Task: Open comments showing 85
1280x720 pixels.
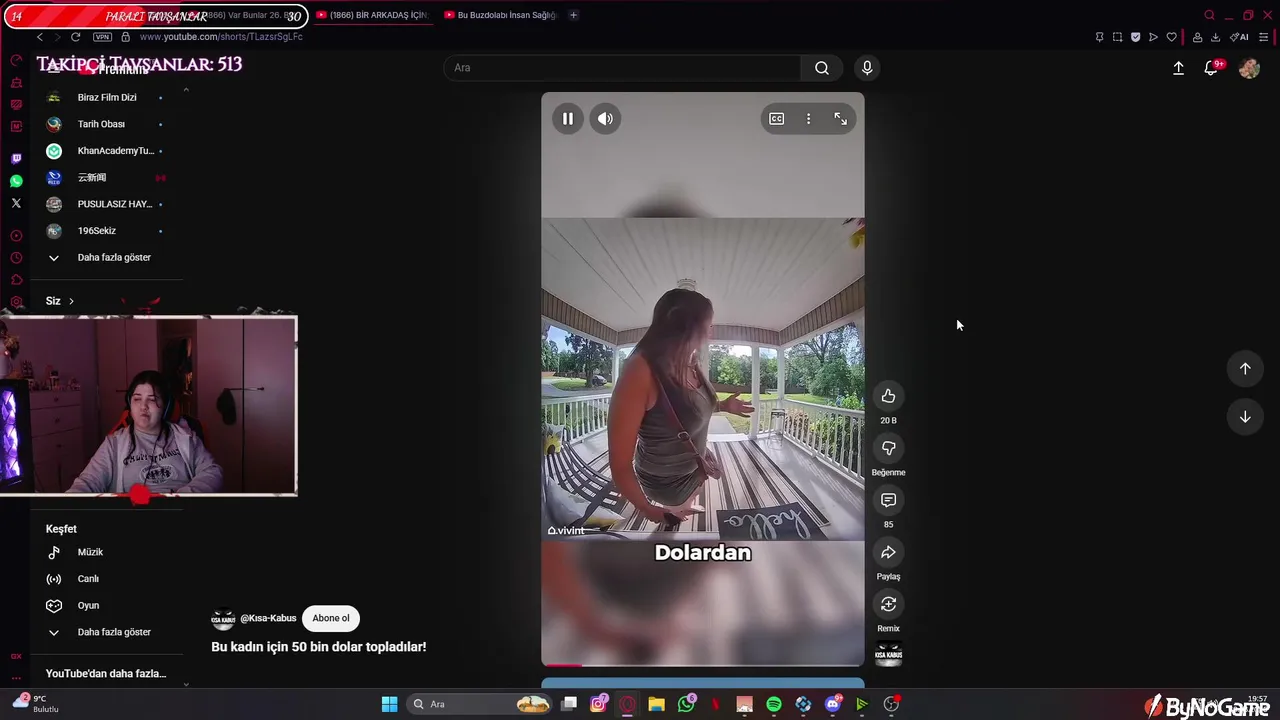Action: 888,500
